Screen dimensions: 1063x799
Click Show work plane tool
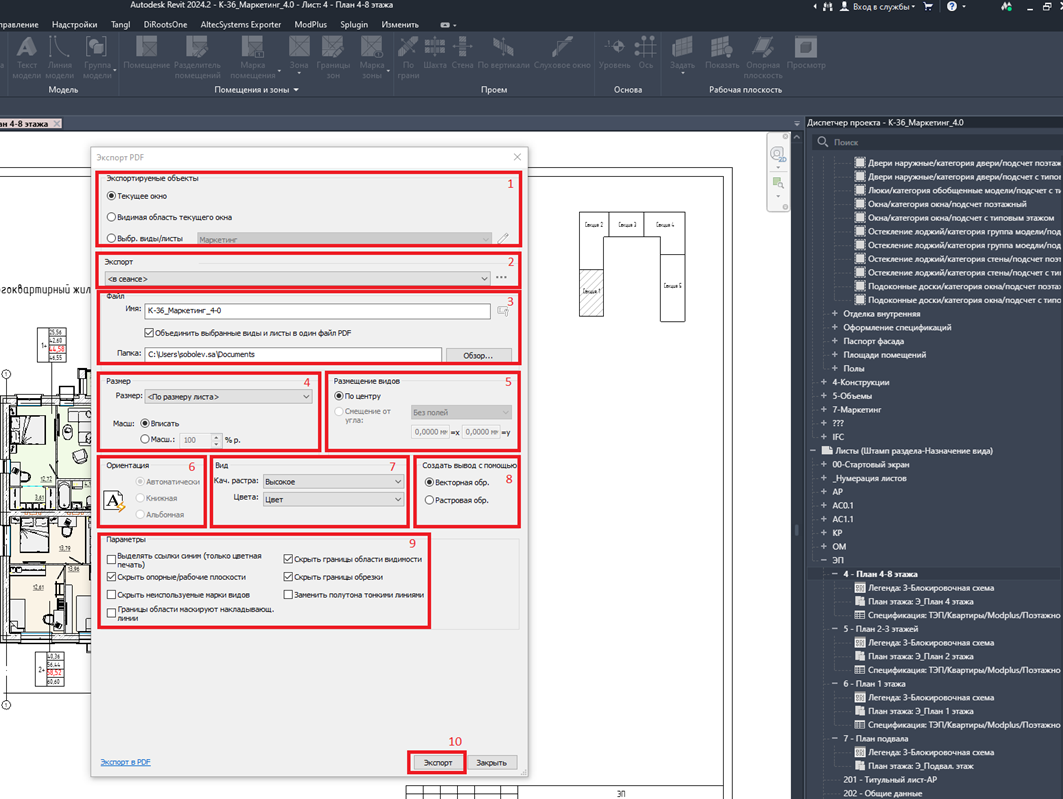click(x=722, y=53)
